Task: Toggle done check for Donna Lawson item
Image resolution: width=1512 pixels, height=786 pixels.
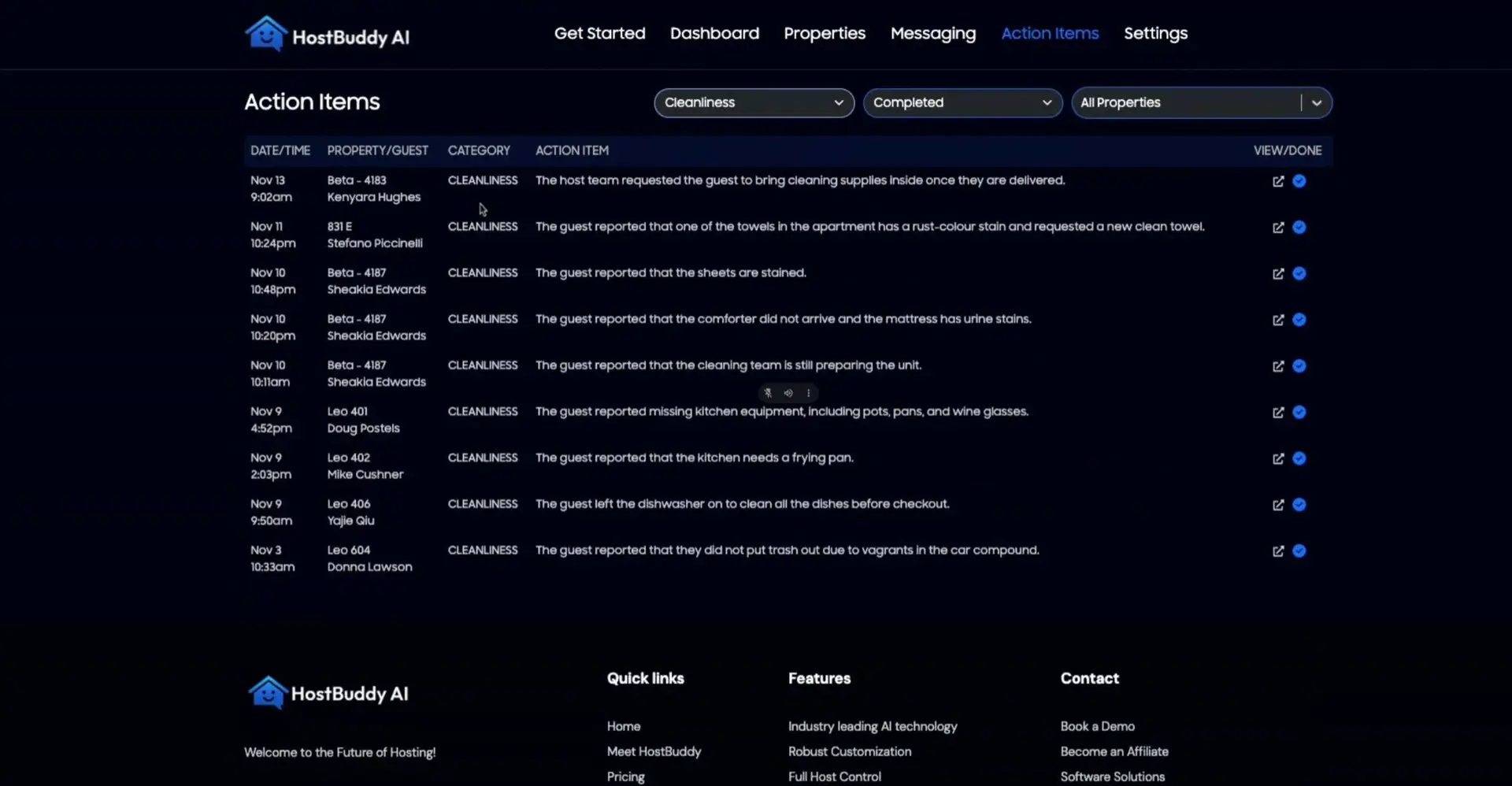Action: click(1299, 551)
